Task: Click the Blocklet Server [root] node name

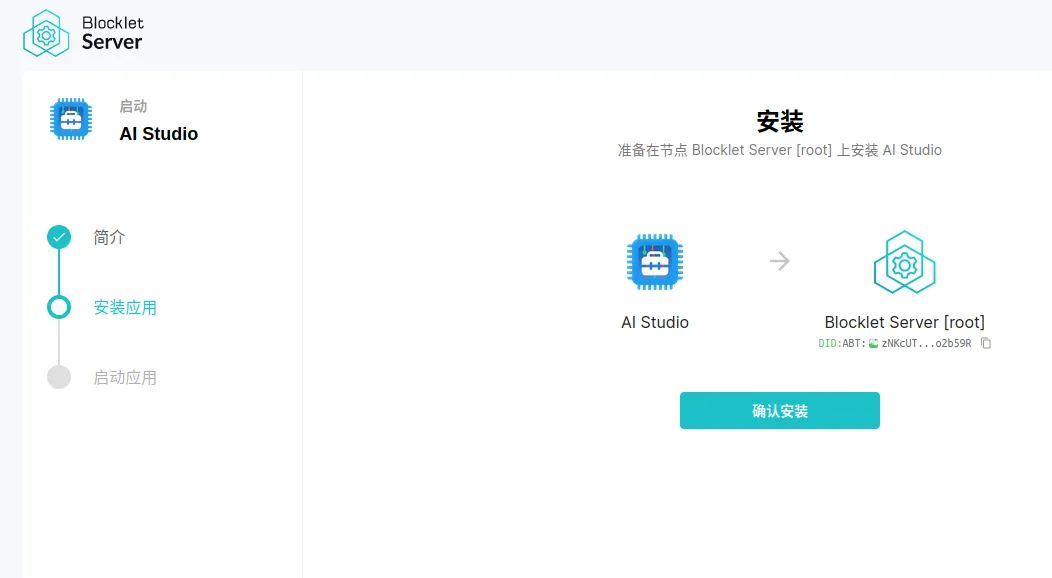Action: coord(904,323)
